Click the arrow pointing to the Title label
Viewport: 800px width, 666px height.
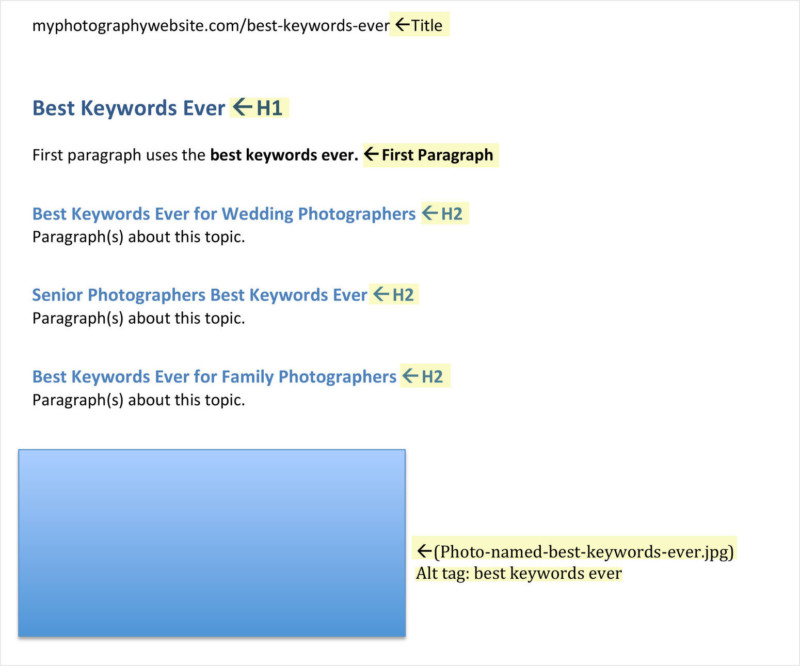coord(401,25)
